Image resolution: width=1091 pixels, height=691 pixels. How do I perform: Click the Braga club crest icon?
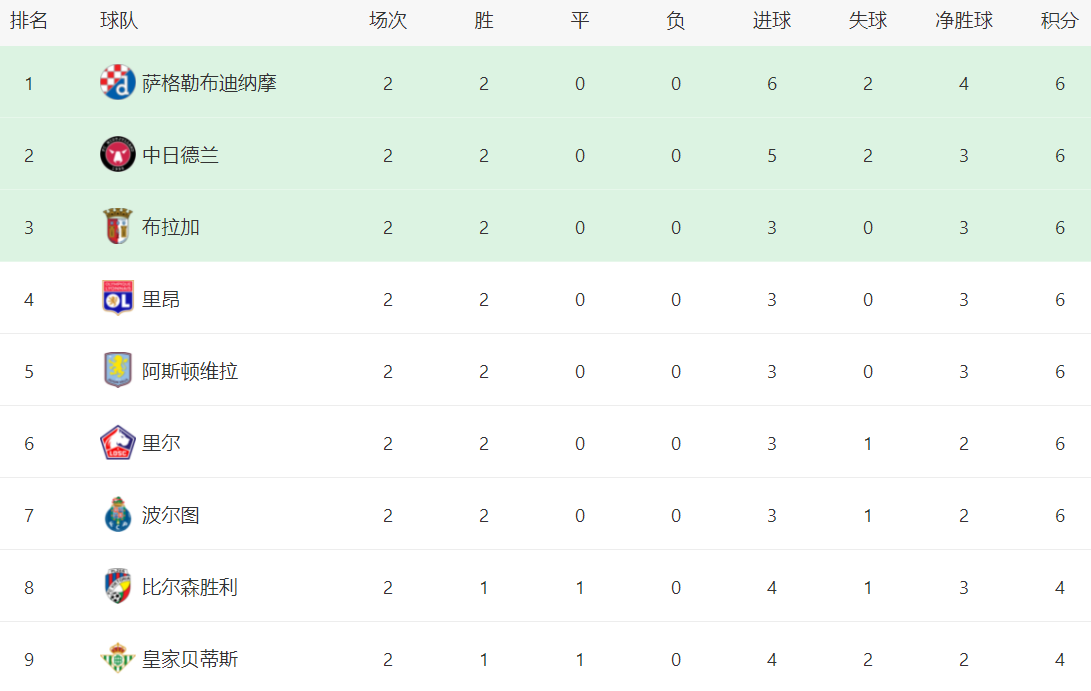point(117,227)
